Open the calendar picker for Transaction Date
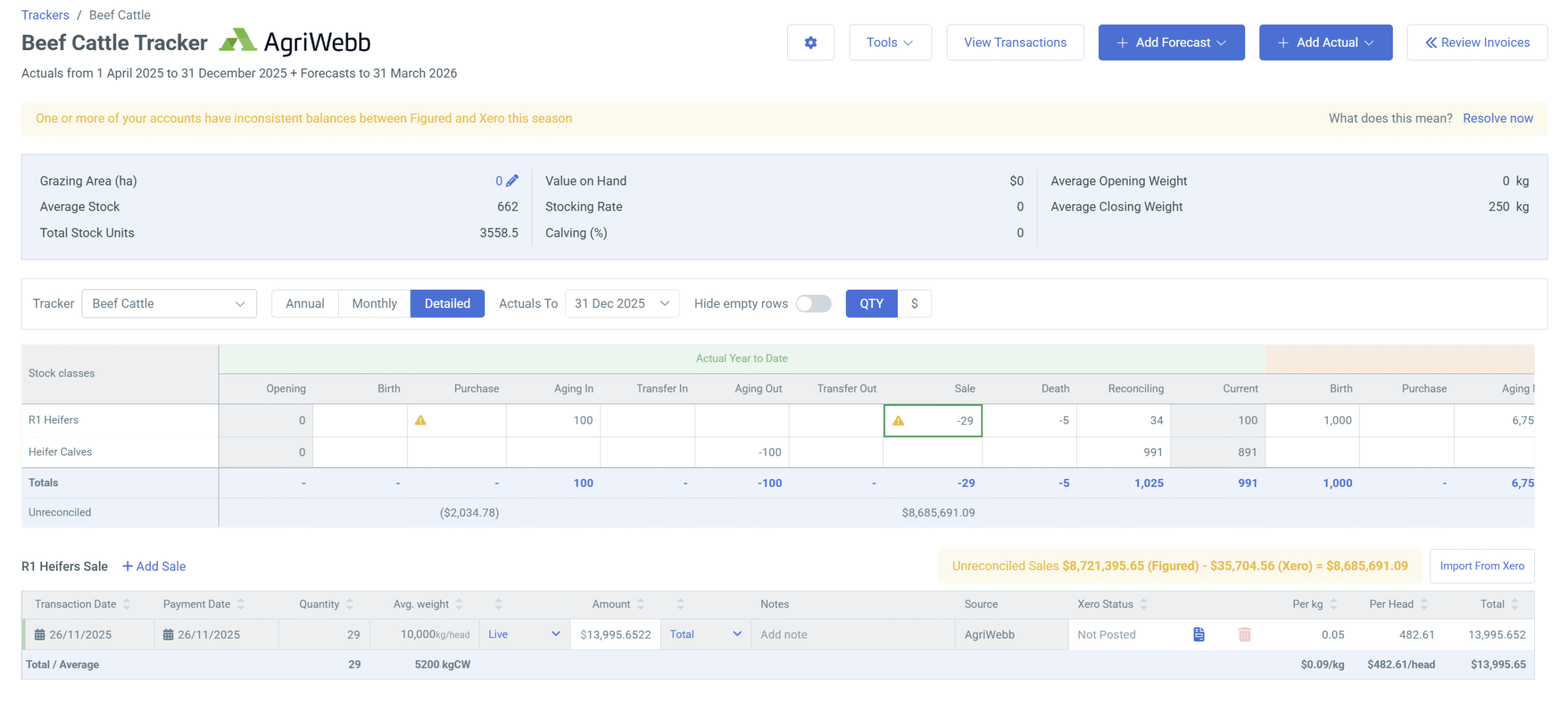The height and width of the screenshot is (711, 1568). click(40, 634)
